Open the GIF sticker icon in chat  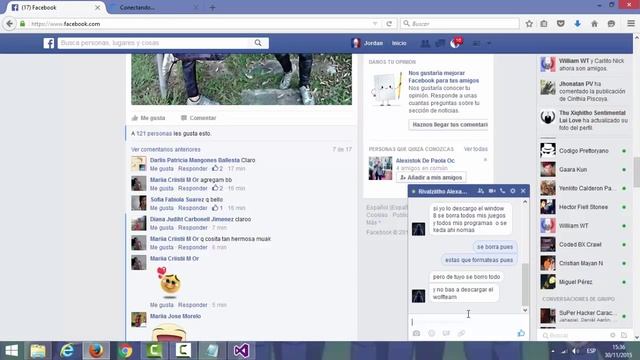(446, 333)
